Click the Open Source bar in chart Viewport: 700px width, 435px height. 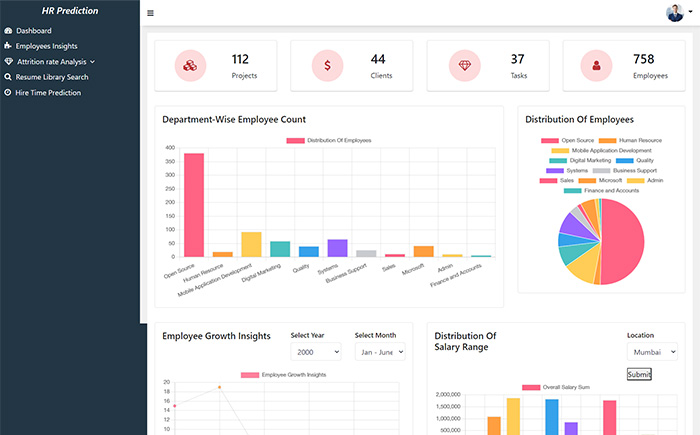[194, 205]
